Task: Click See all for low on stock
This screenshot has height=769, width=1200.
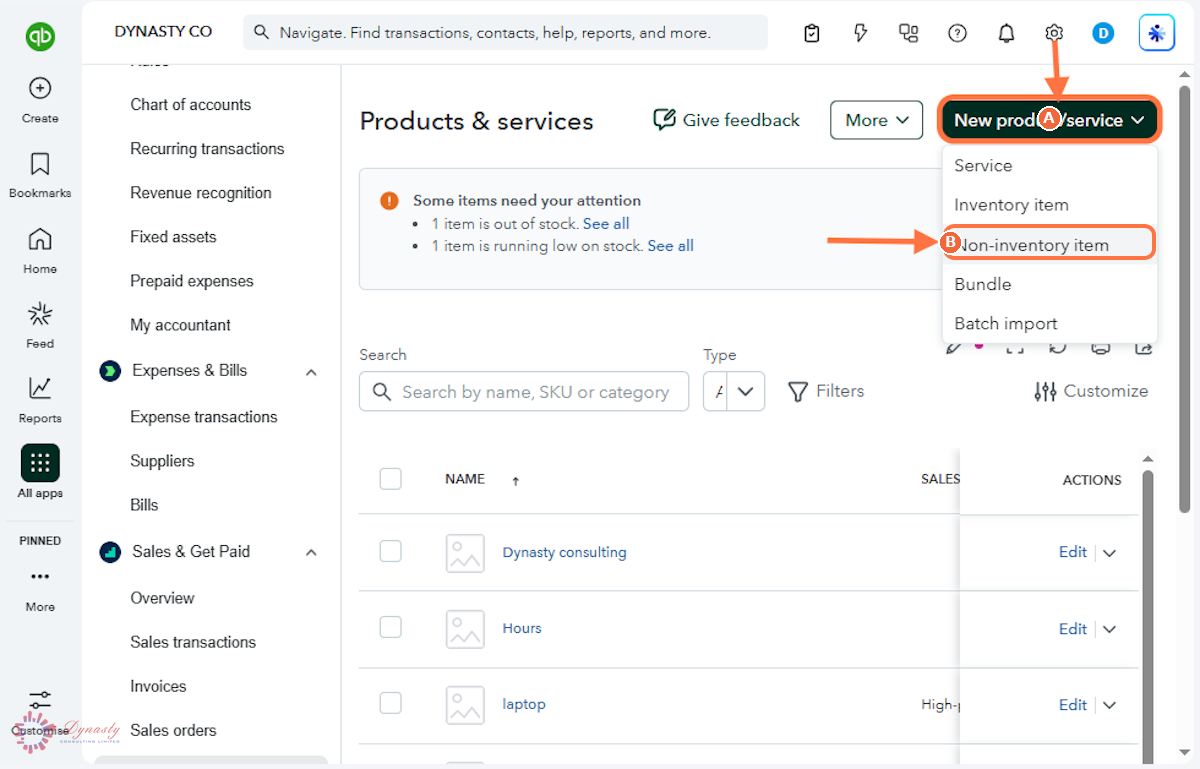Action: pyautogui.click(x=670, y=246)
